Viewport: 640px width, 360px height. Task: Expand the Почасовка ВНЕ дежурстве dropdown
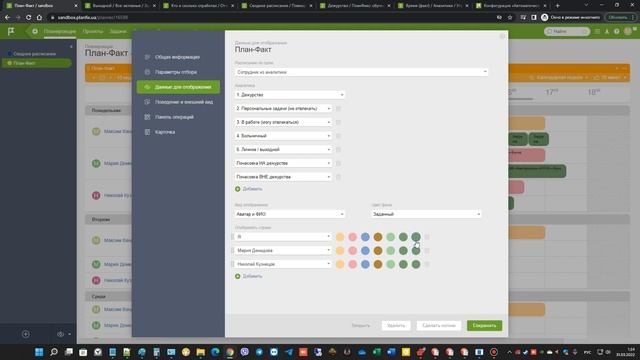click(x=283, y=177)
